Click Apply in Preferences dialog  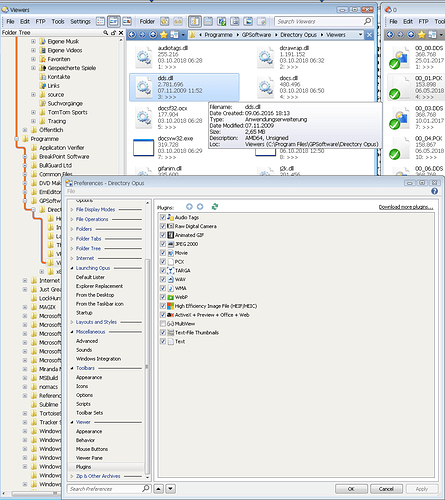click(422, 489)
